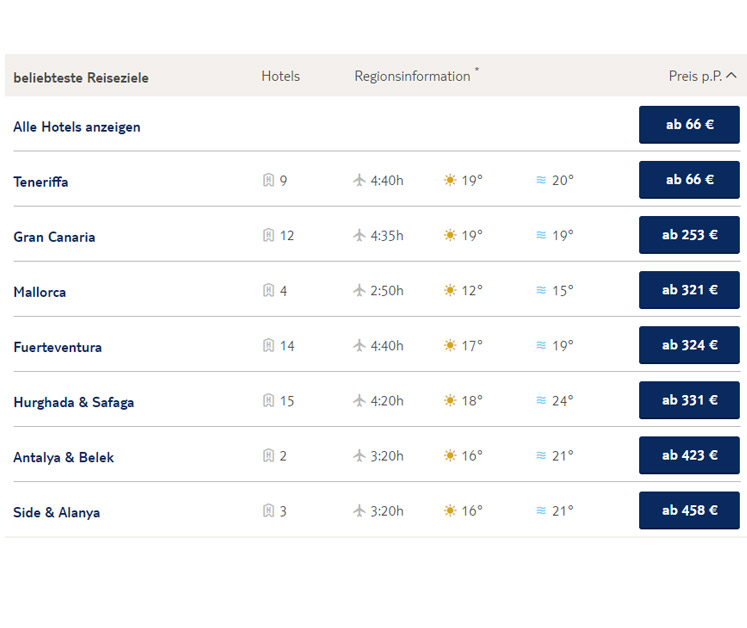The height and width of the screenshot is (628, 747).
Task: Select the Mallorca destination link
Action: coord(40,292)
